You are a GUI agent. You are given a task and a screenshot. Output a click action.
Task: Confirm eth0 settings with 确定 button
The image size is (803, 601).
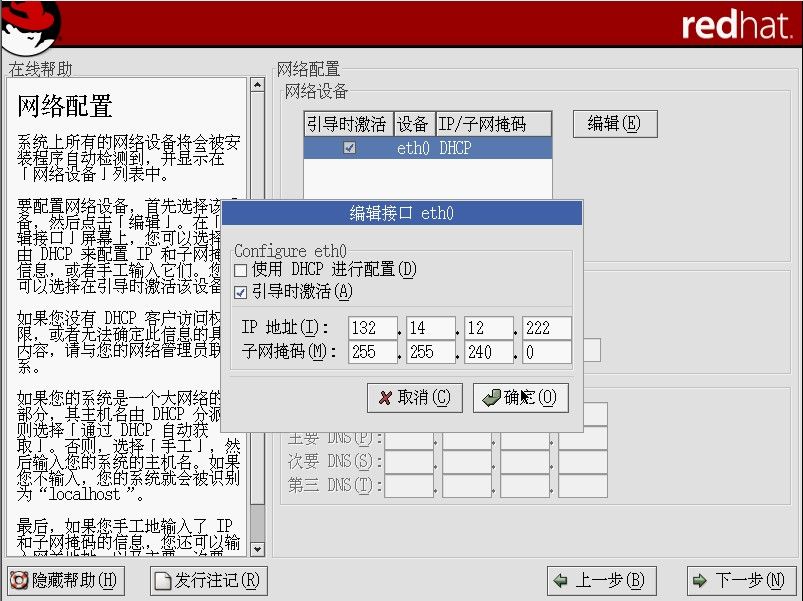520,397
